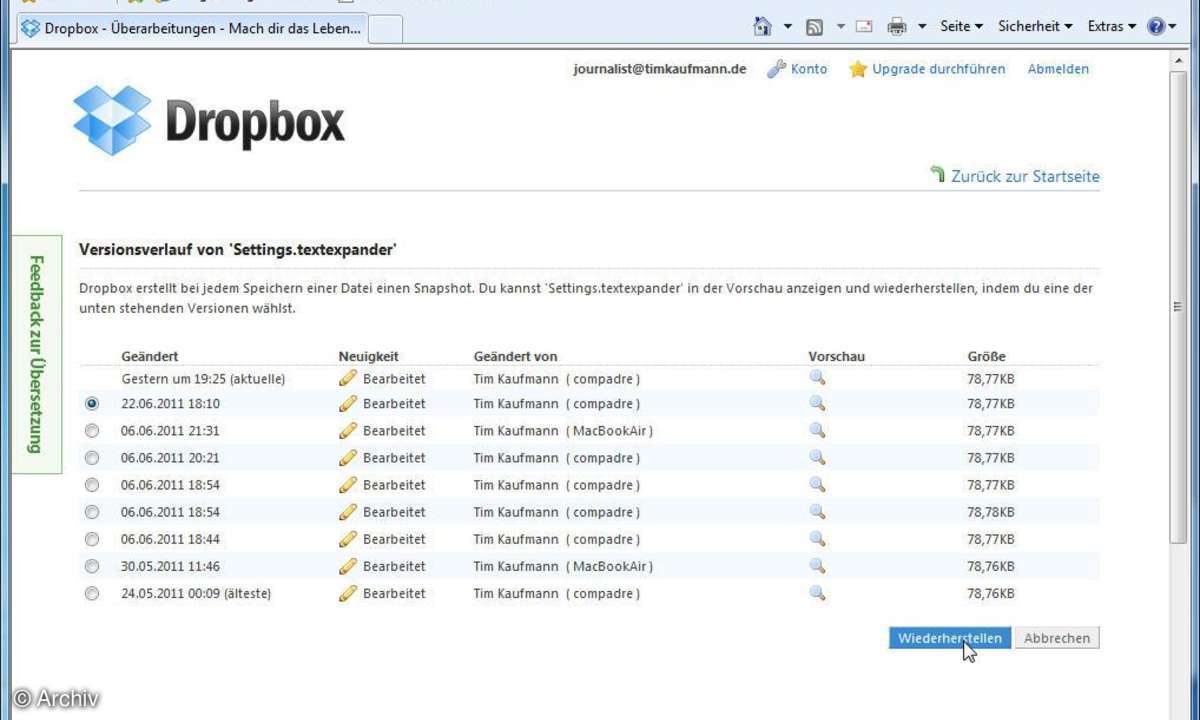The height and width of the screenshot is (720, 1200).
Task: Click the Neuigkeit column header
Action: tap(367, 356)
